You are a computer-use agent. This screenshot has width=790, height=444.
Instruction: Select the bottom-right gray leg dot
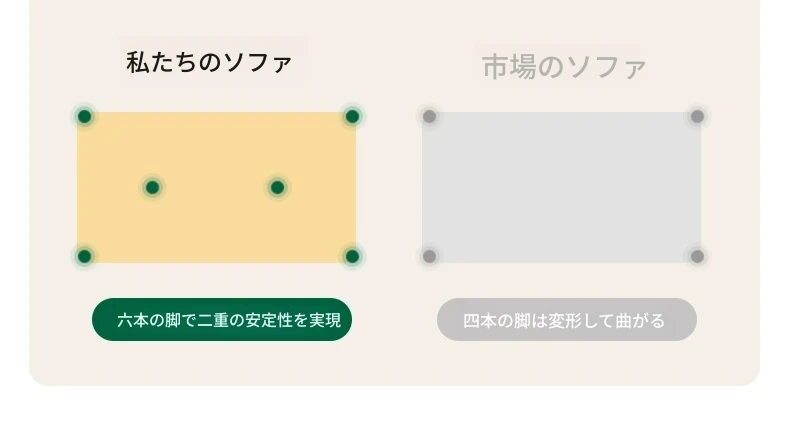(x=697, y=256)
